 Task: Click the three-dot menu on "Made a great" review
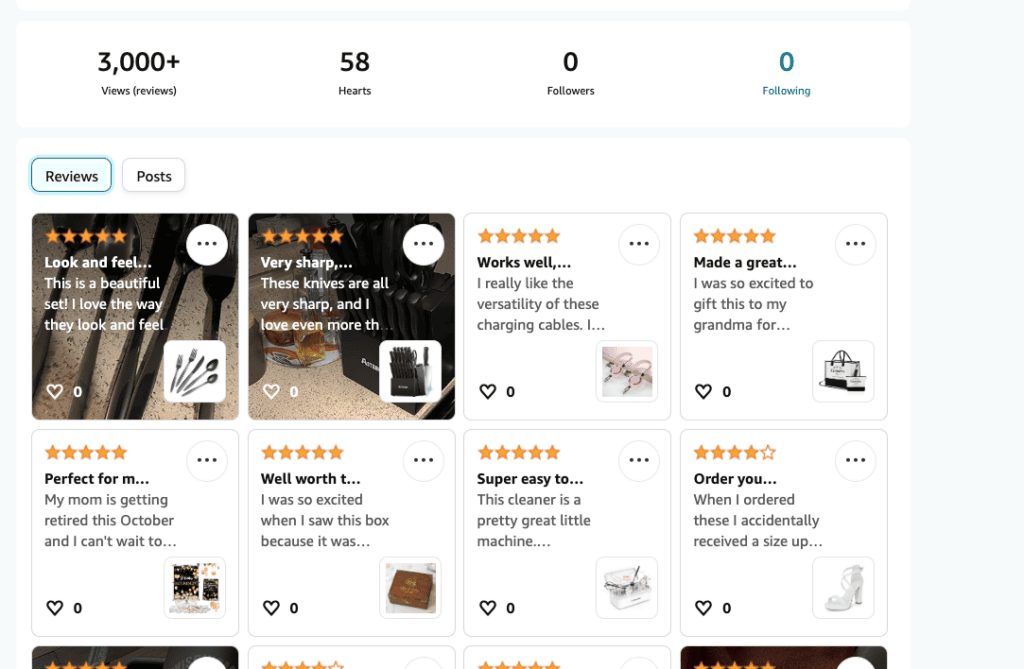855,244
